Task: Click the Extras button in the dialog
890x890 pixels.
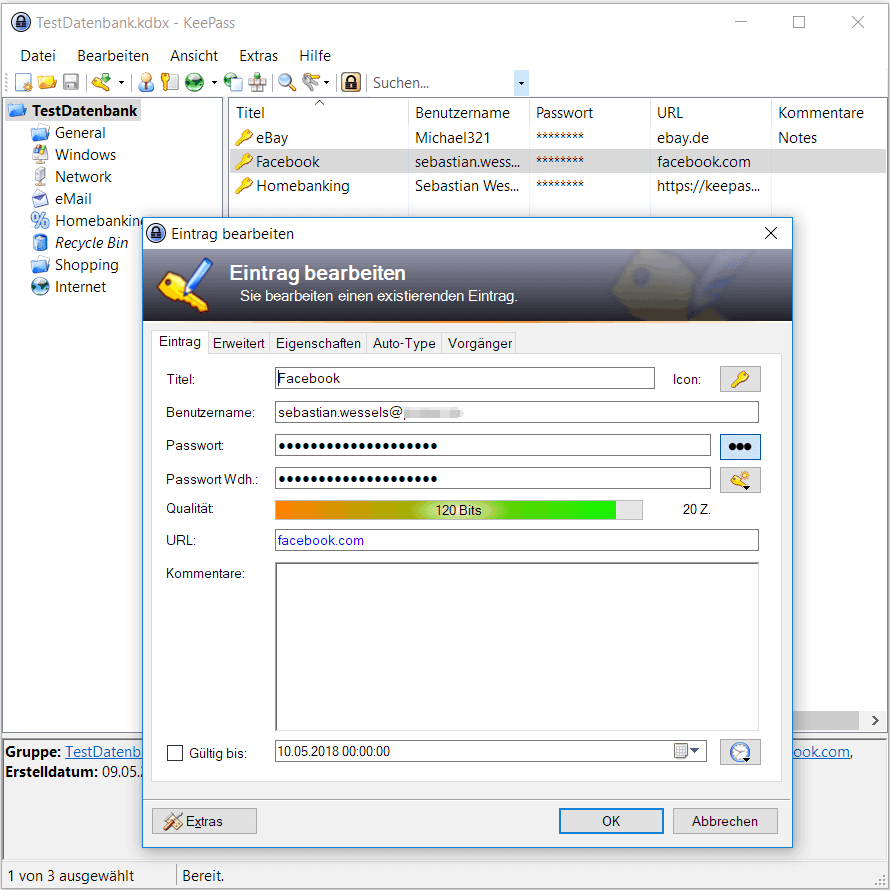Action: point(204,821)
